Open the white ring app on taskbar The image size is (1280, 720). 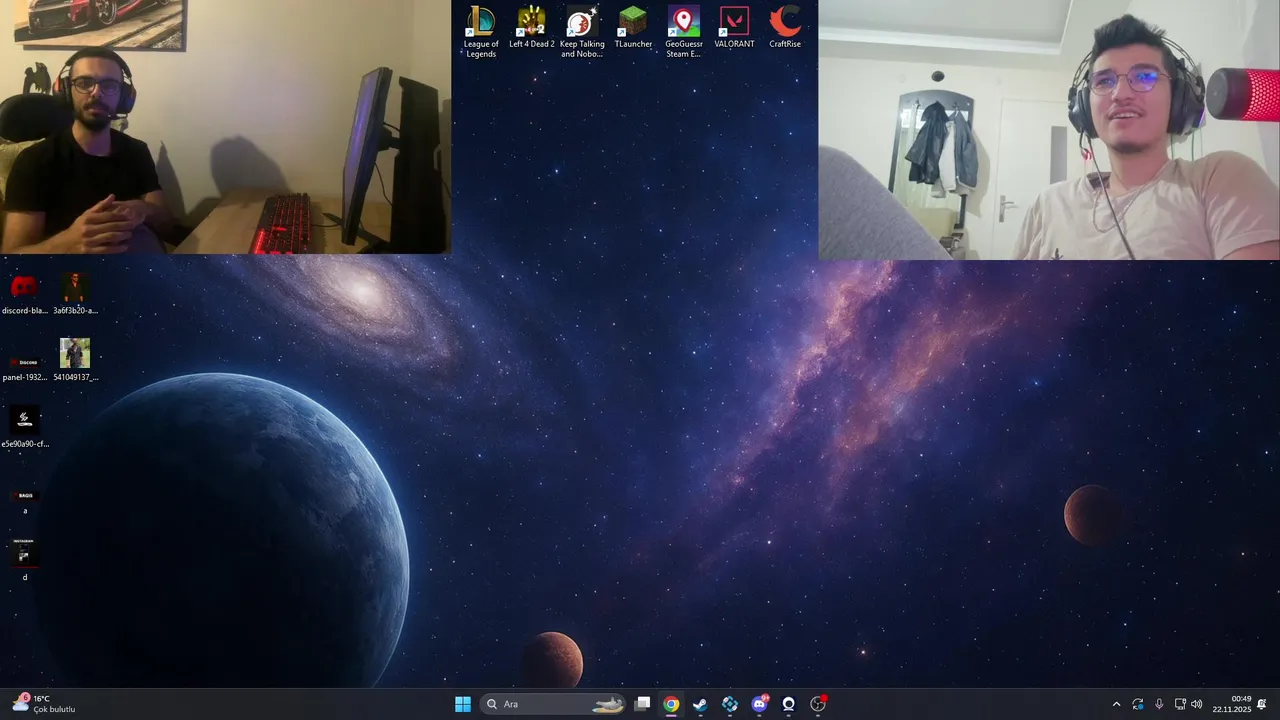tap(788, 704)
